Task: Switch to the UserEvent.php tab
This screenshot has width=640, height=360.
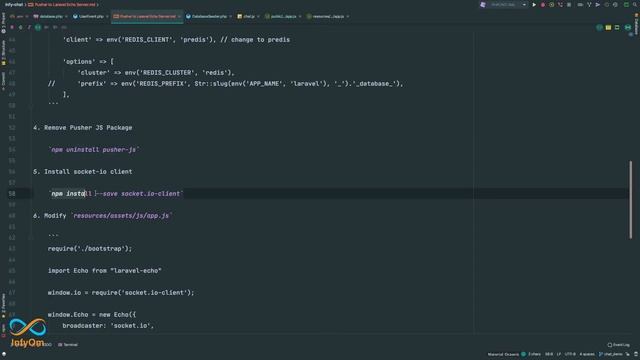Action: point(91,17)
